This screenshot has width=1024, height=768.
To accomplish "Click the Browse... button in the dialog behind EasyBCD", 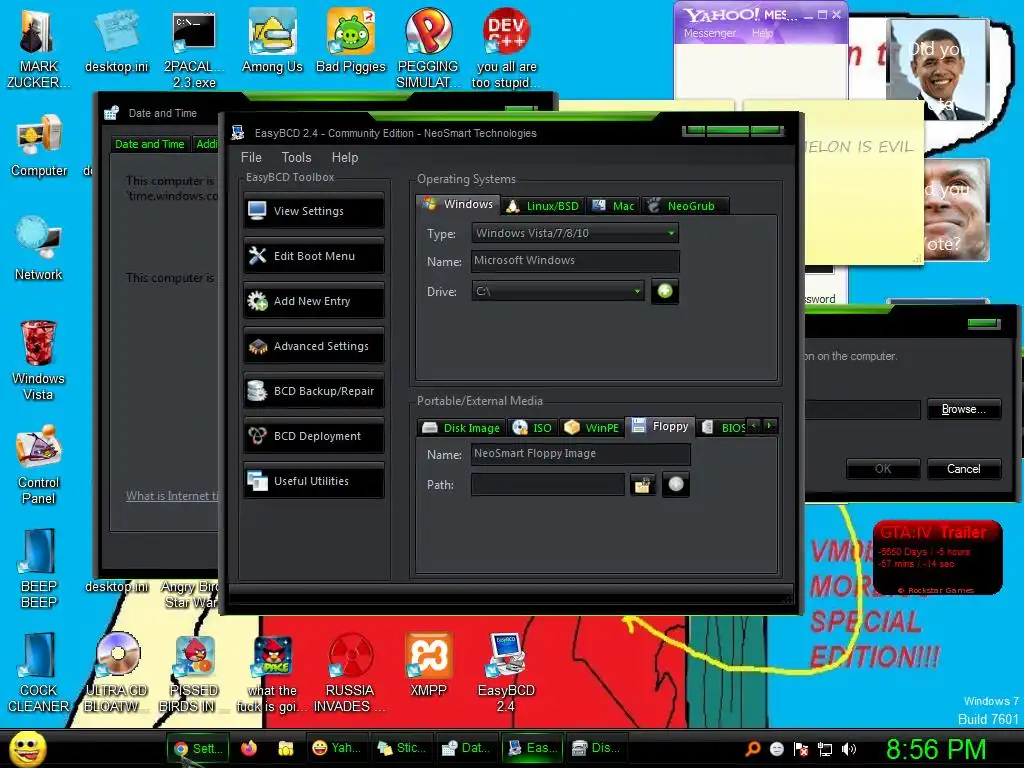I will point(963,409).
